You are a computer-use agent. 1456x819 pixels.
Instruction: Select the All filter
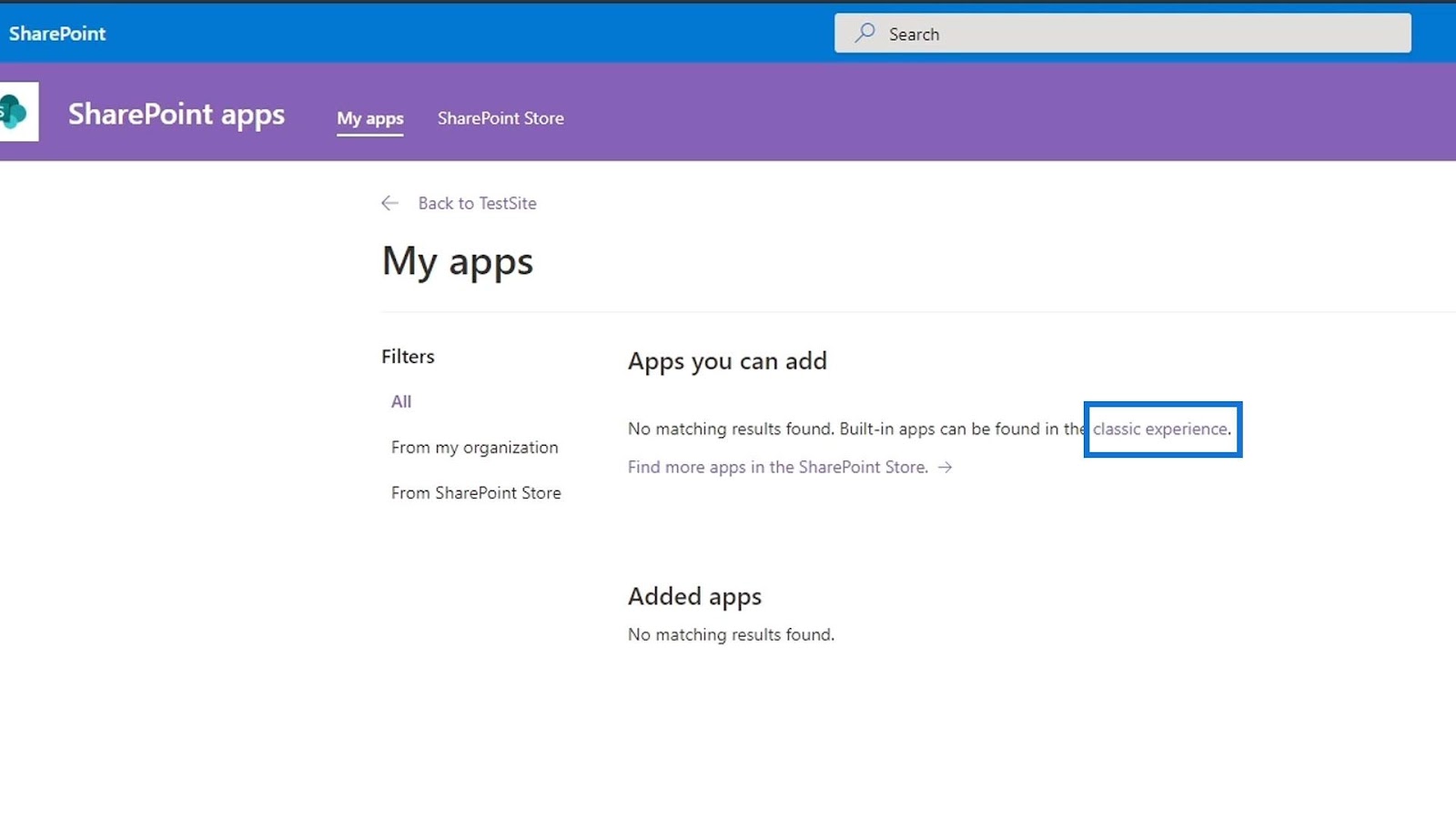[401, 401]
